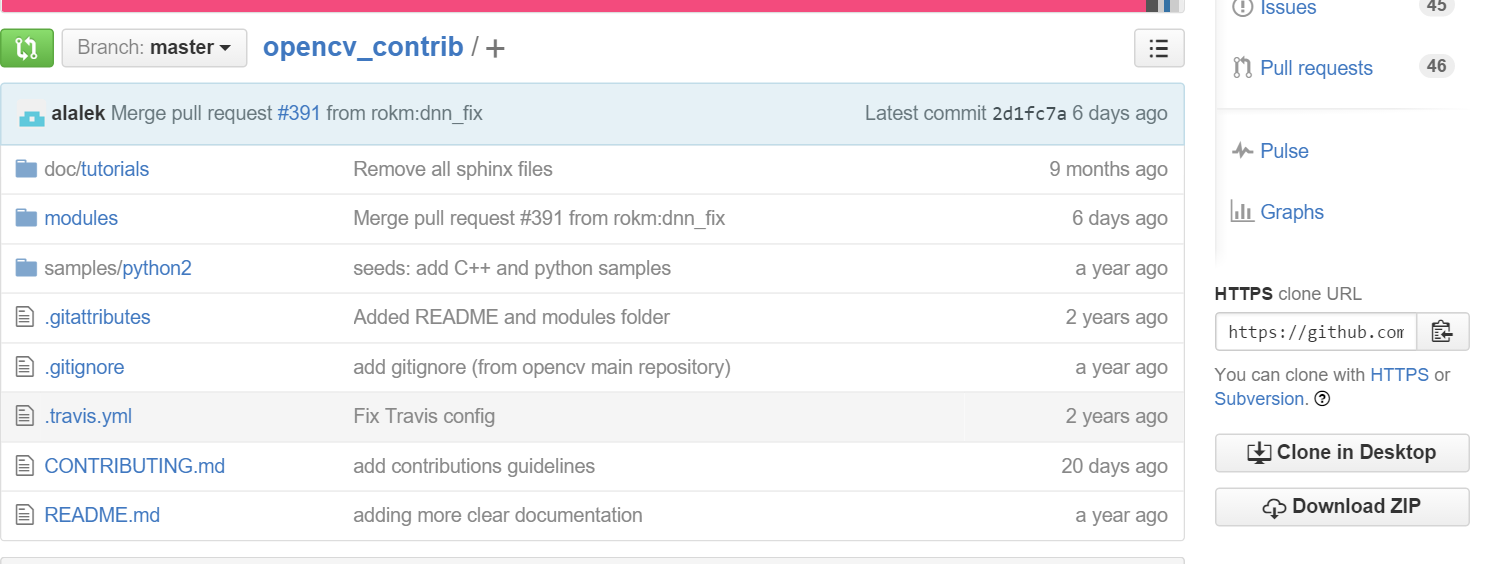Click file icon beside .gitattributes

coord(26,317)
